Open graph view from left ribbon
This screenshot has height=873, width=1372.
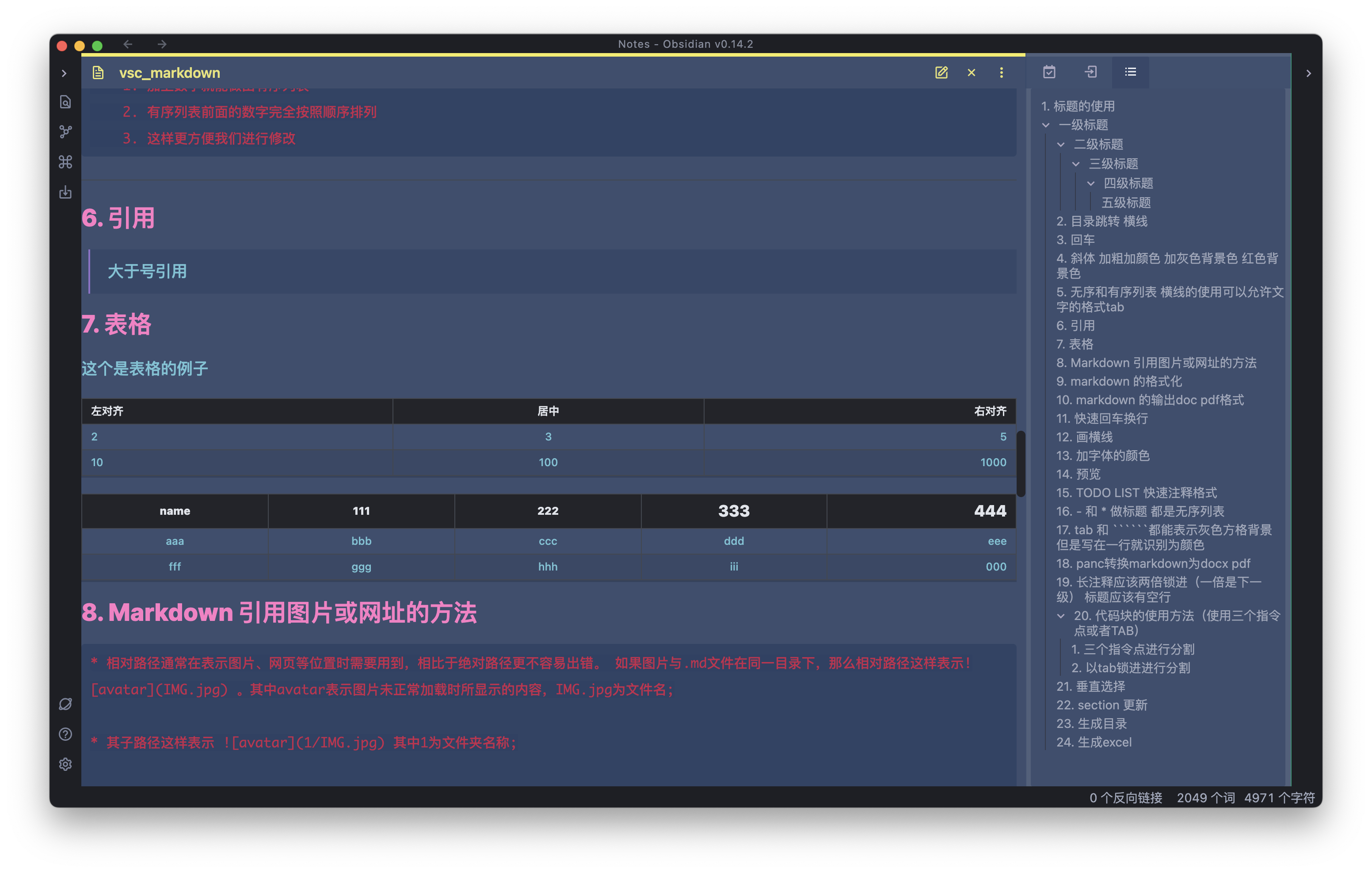(x=65, y=132)
